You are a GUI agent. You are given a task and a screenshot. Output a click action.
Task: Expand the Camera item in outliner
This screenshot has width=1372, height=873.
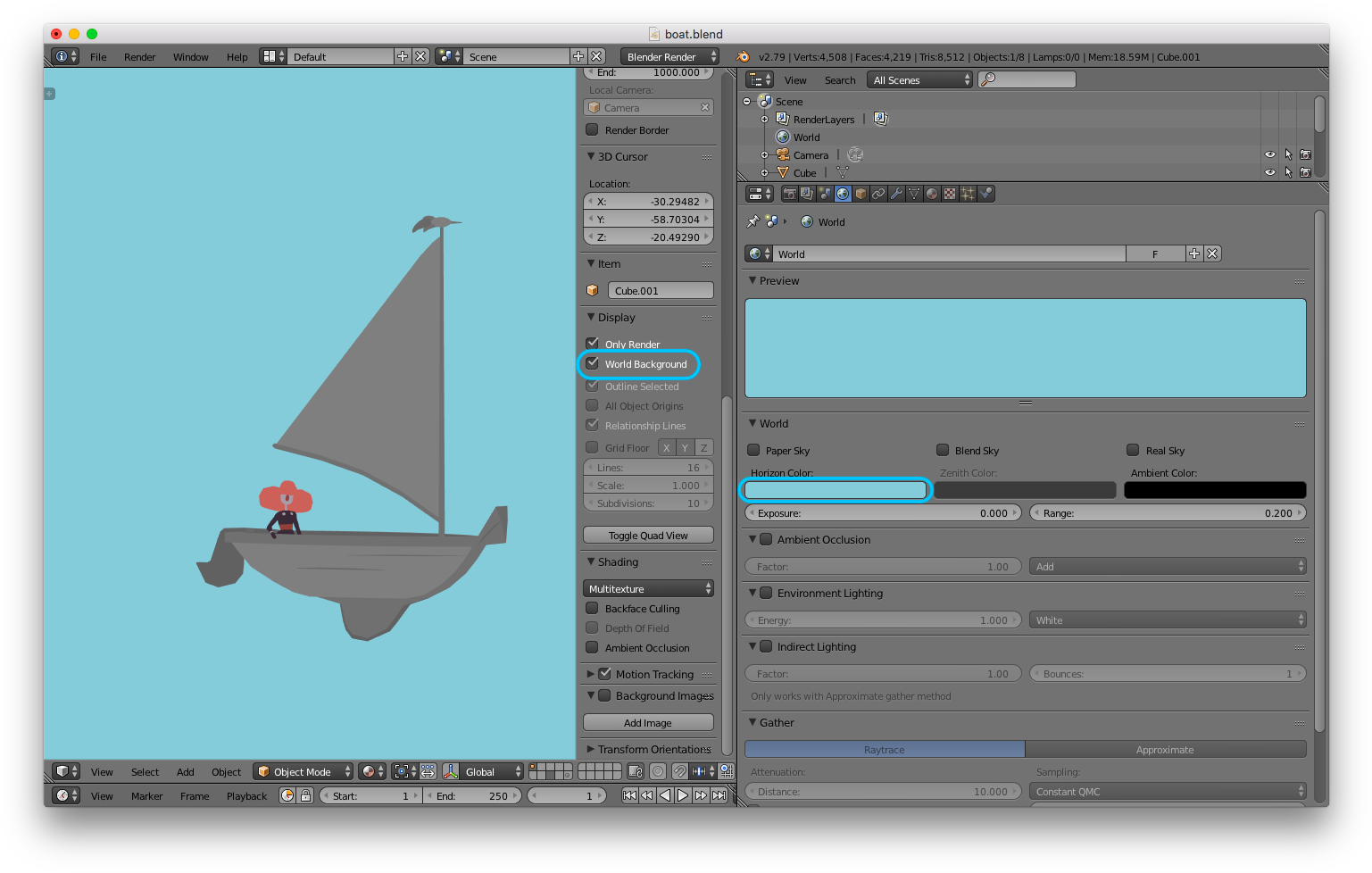764,155
